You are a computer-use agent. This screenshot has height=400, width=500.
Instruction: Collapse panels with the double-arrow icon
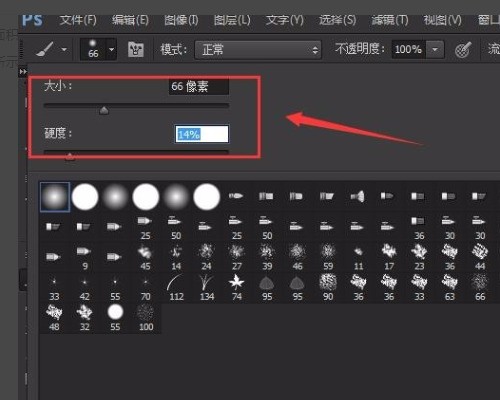(23, 71)
